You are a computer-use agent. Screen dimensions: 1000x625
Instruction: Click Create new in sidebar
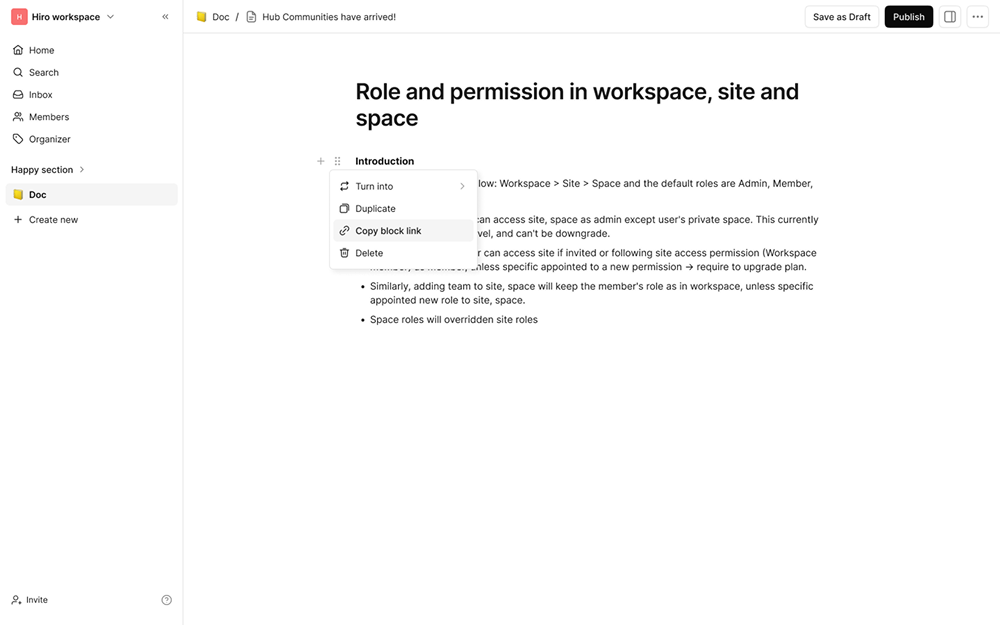(x=91, y=219)
